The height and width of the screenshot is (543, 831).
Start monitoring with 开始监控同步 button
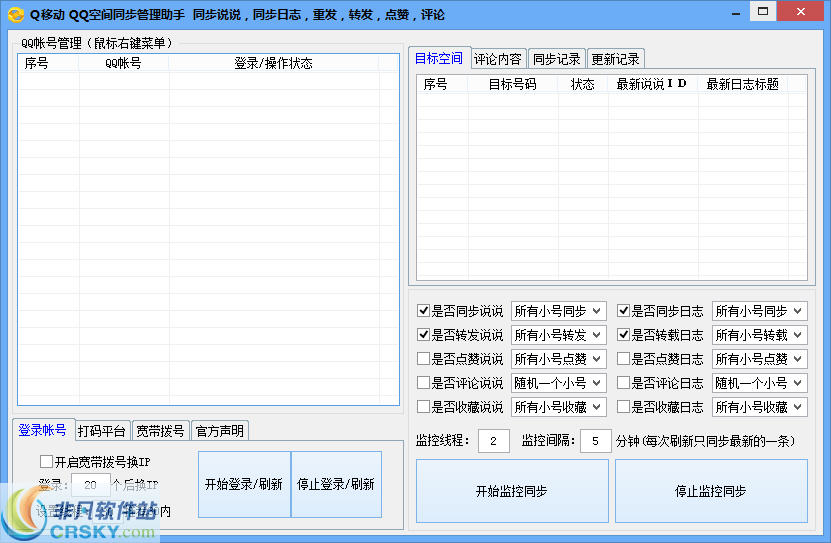[512, 491]
